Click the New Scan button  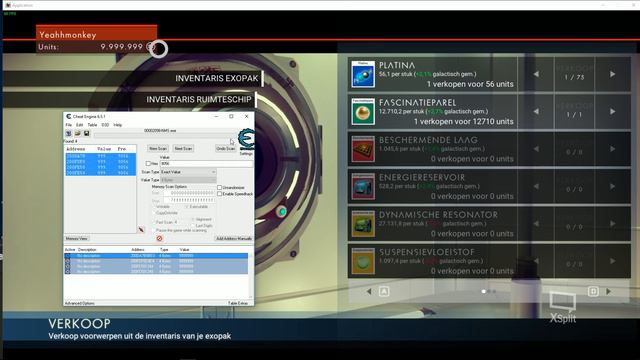click(x=158, y=149)
